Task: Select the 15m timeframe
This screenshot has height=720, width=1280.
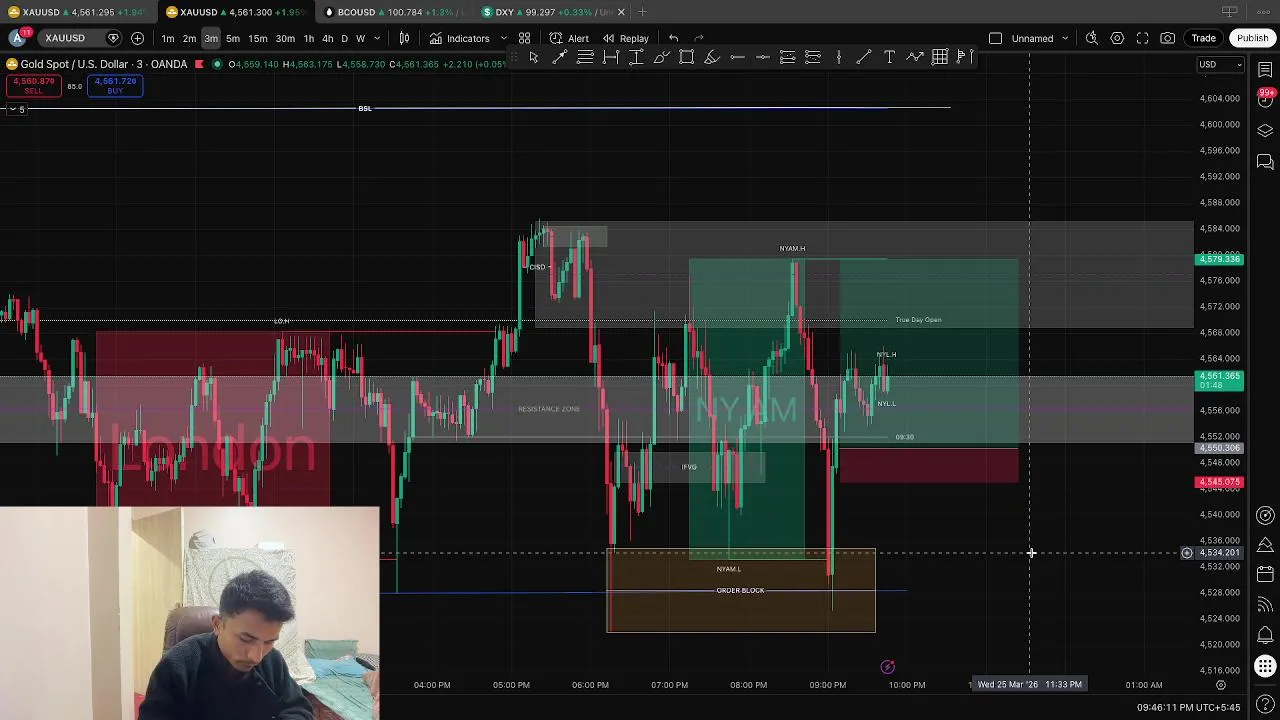Action: 258,38
